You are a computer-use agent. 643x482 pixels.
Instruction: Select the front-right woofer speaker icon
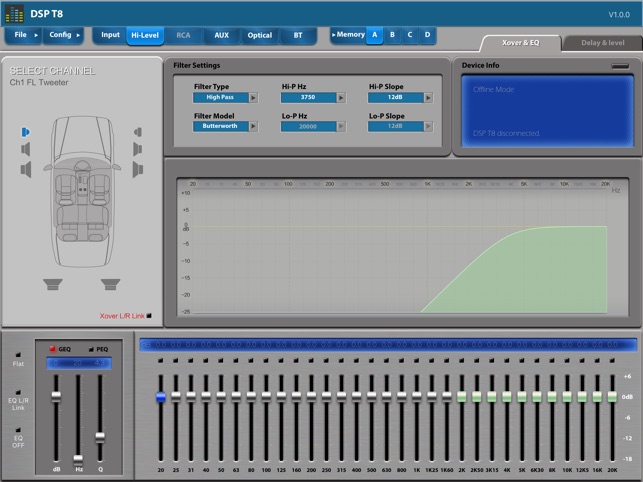(138, 169)
